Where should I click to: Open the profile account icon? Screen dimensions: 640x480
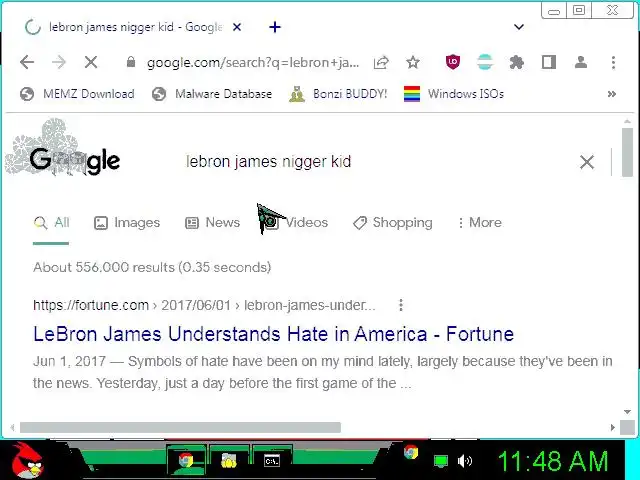(581, 62)
